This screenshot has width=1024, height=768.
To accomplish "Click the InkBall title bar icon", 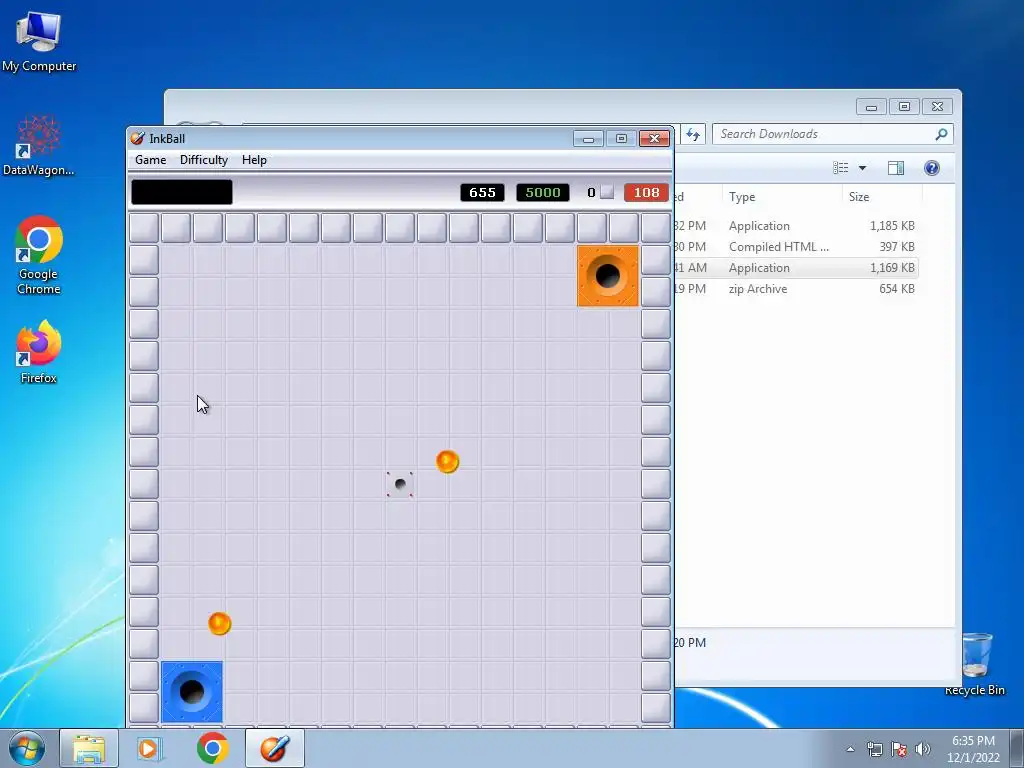I will [x=137, y=138].
